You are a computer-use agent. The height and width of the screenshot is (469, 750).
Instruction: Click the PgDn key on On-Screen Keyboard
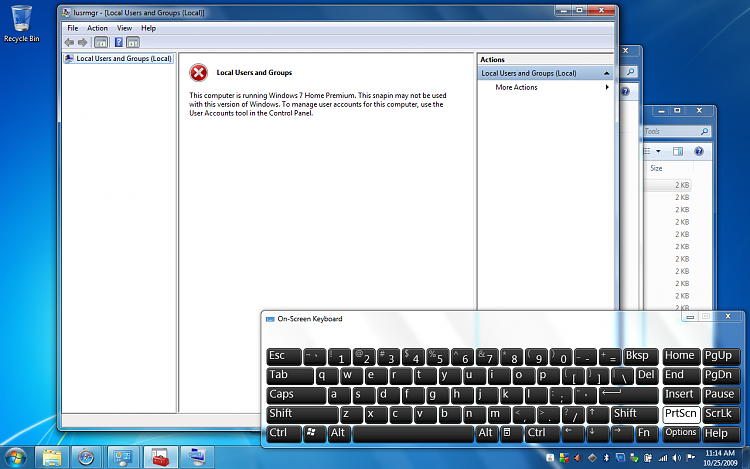point(721,376)
